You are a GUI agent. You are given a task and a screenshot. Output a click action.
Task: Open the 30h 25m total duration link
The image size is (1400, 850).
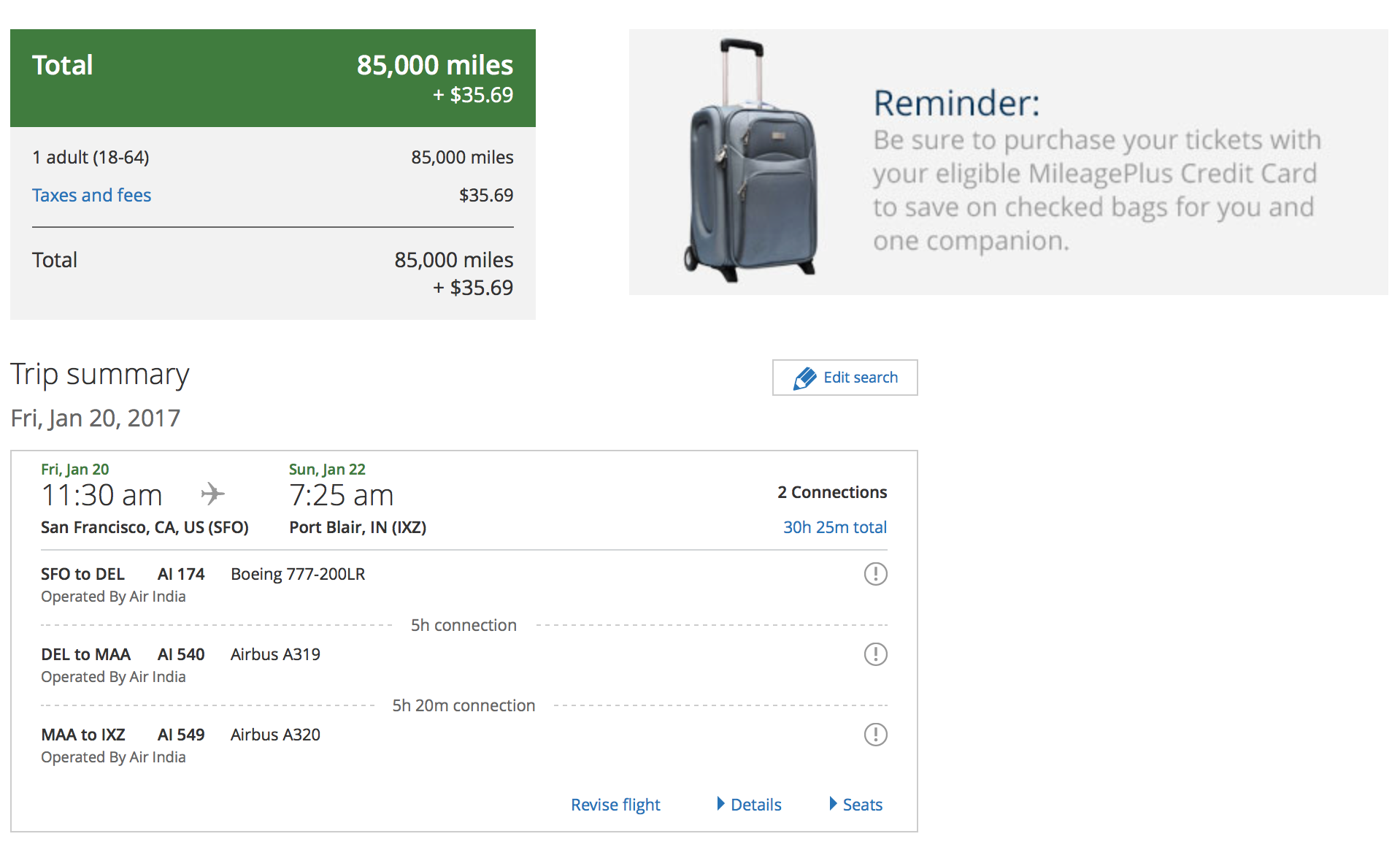[835, 527]
